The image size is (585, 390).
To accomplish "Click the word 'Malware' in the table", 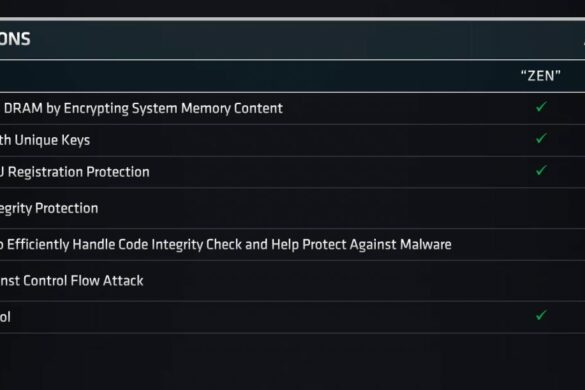I will point(426,244).
